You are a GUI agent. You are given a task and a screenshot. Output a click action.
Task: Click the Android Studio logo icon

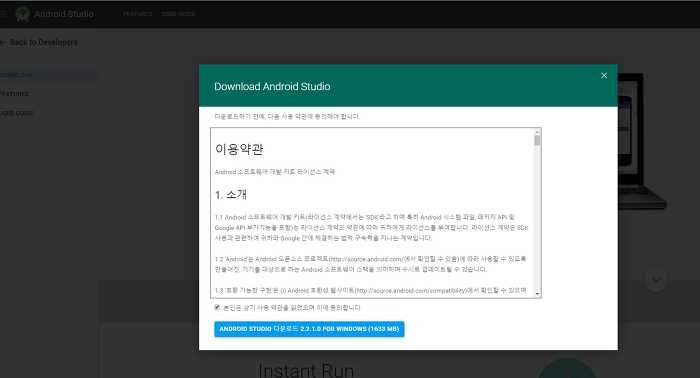pos(22,14)
